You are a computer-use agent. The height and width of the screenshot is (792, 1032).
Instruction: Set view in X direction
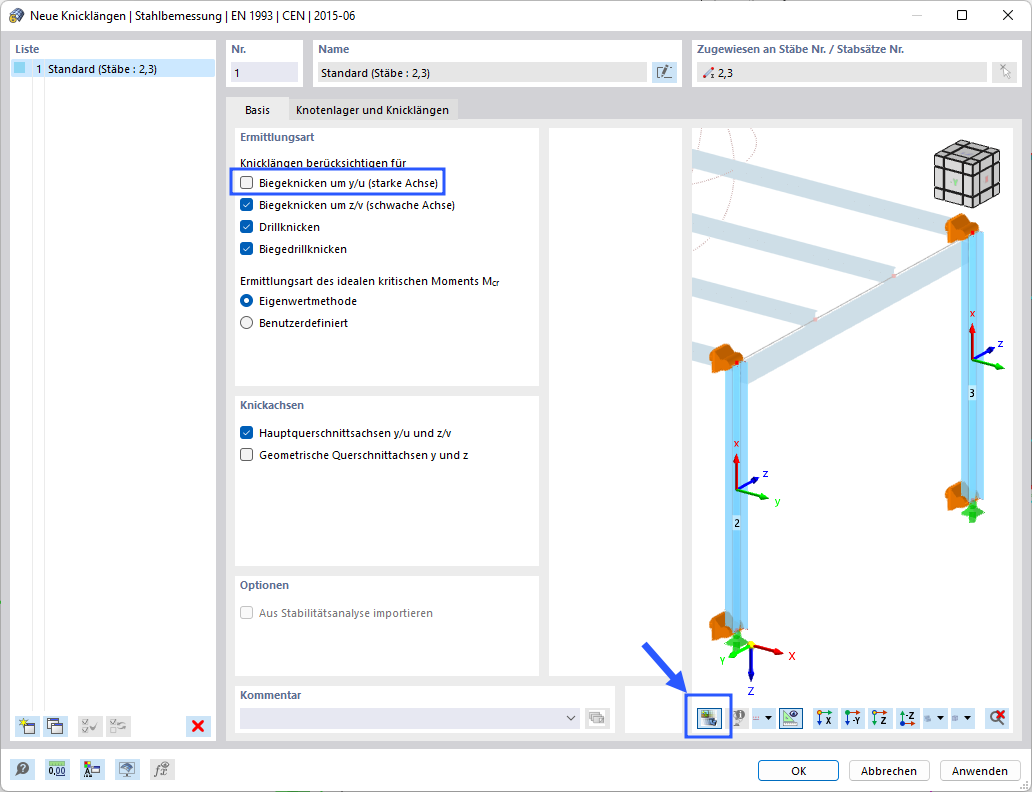click(825, 718)
